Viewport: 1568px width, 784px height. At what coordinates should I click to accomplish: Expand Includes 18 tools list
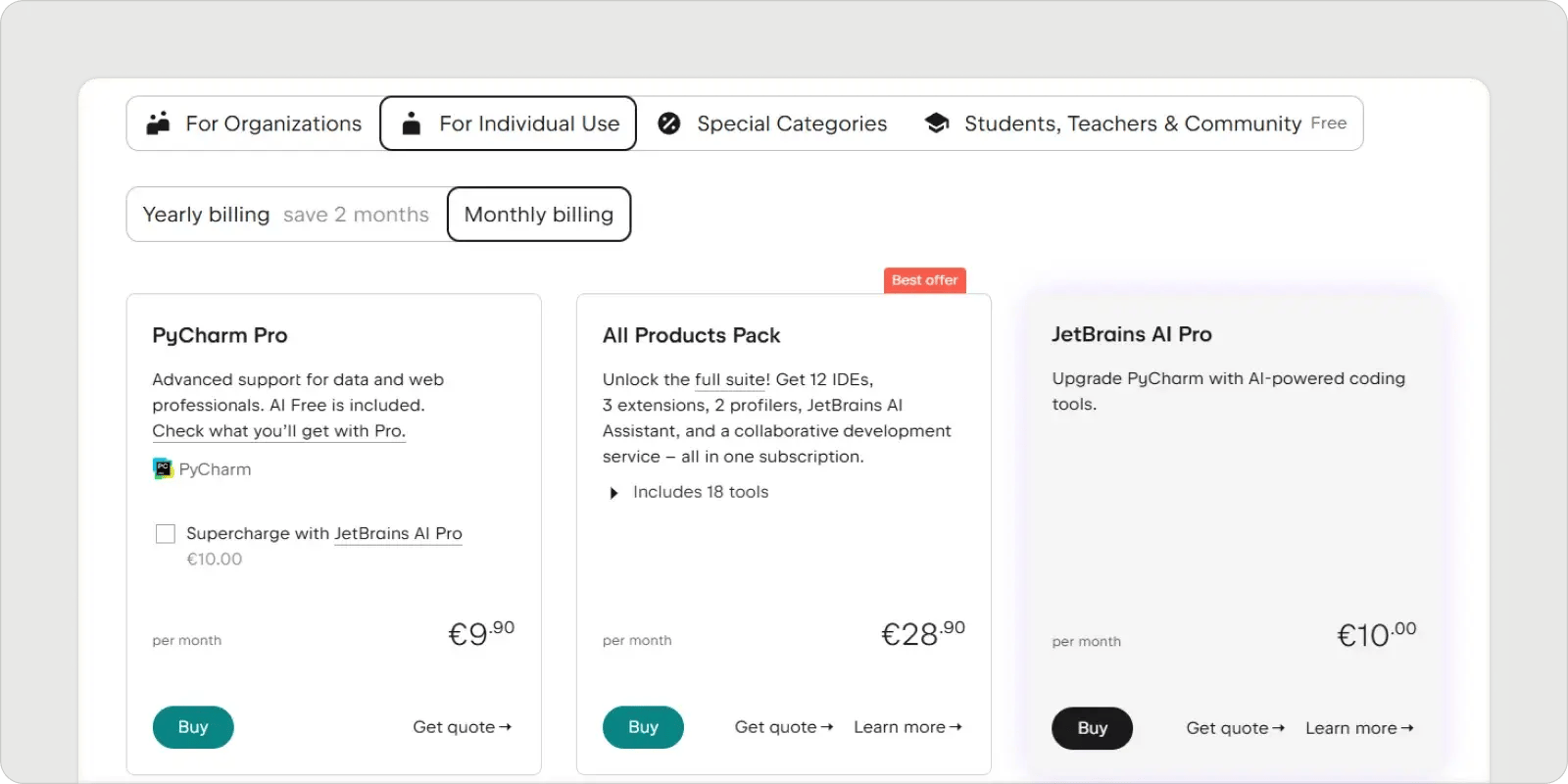point(690,492)
